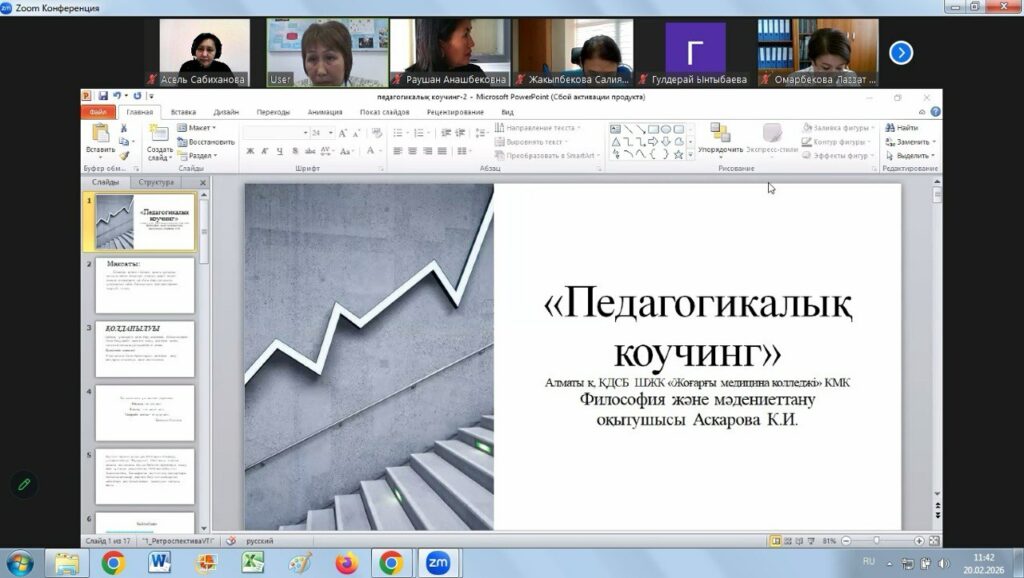Toggle bold (Ж) text formatting
Viewport: 1024px width, 578px height.
[x=251, y=151]
